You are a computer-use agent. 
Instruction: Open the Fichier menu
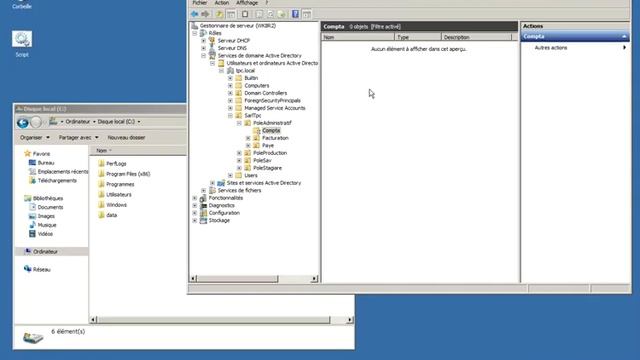pos(200,3)
